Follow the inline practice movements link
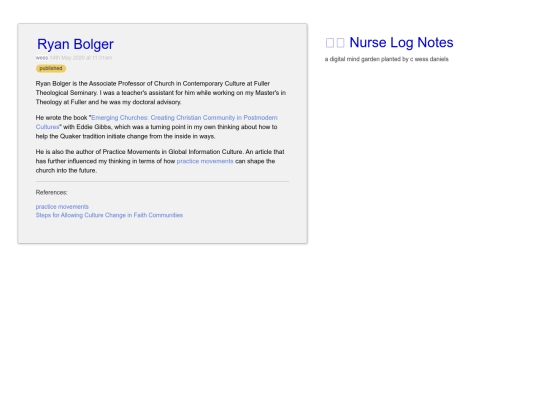 pyautogui.click(x=205, y=161)
